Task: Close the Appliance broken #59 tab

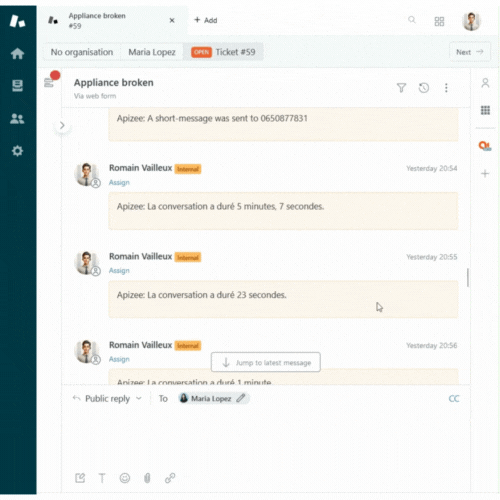Action: [x=172, y=20]
